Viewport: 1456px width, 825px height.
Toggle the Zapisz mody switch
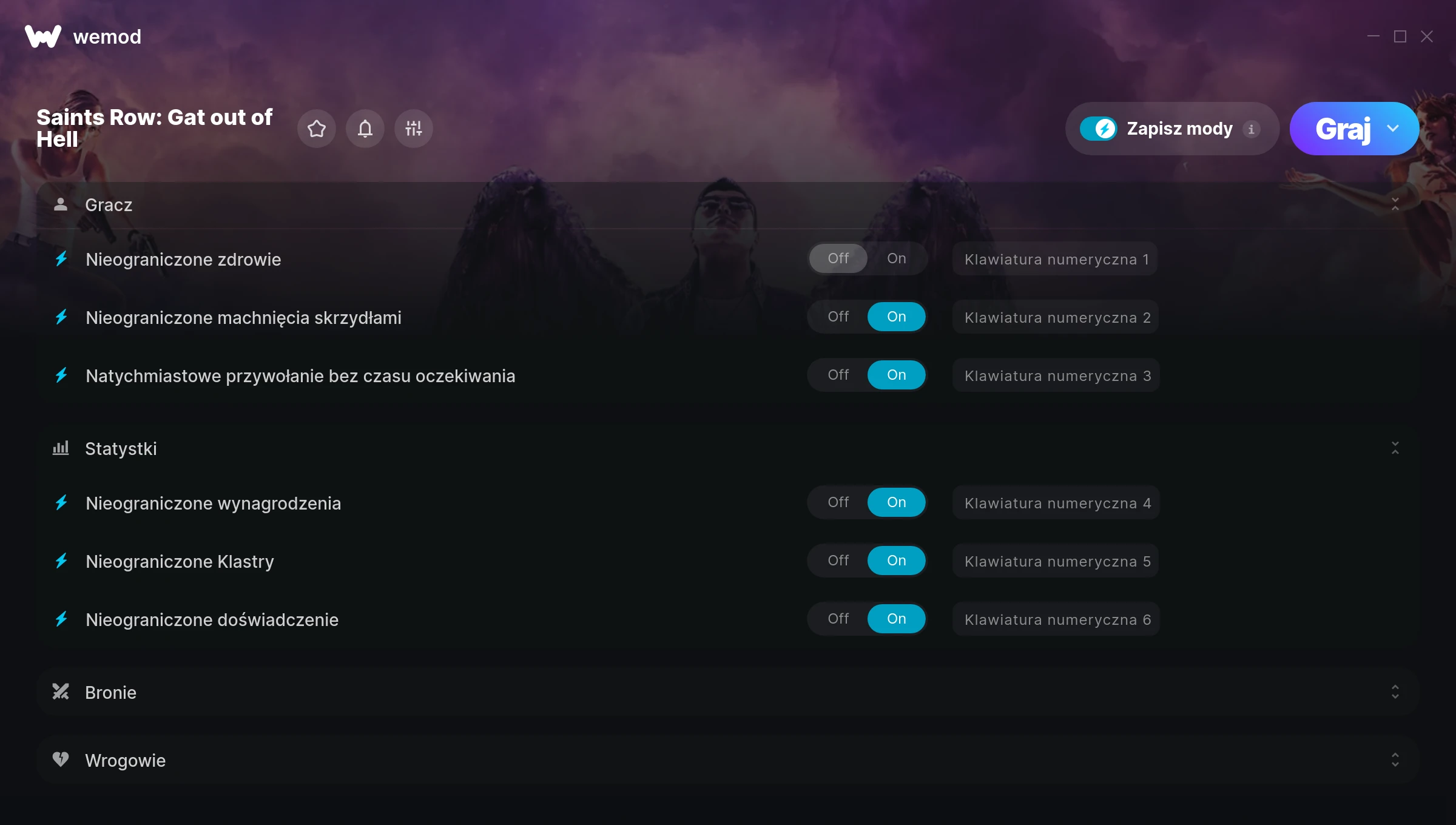1098,129
